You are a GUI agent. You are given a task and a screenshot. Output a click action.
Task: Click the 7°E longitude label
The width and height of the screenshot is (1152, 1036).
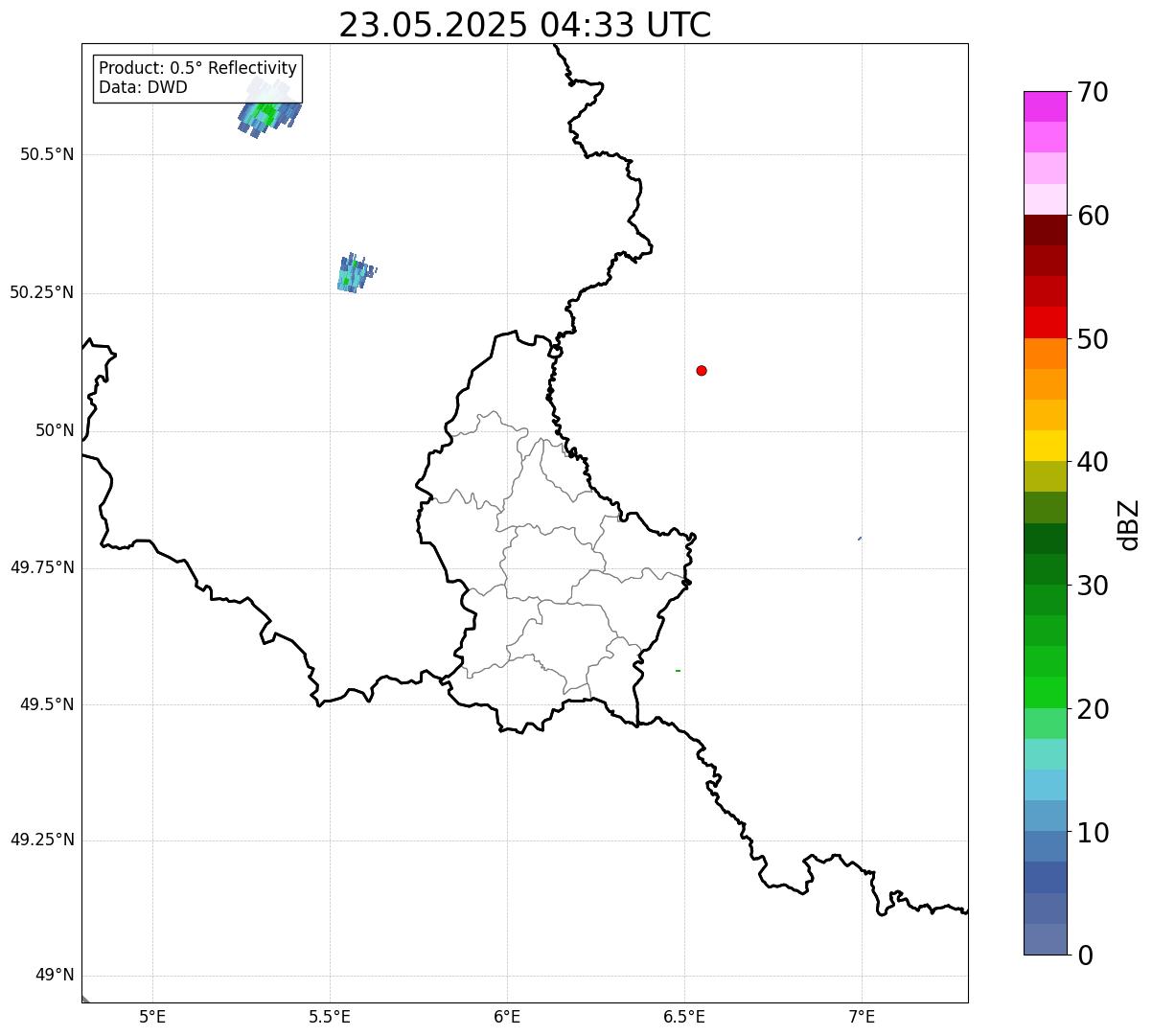862,1016
